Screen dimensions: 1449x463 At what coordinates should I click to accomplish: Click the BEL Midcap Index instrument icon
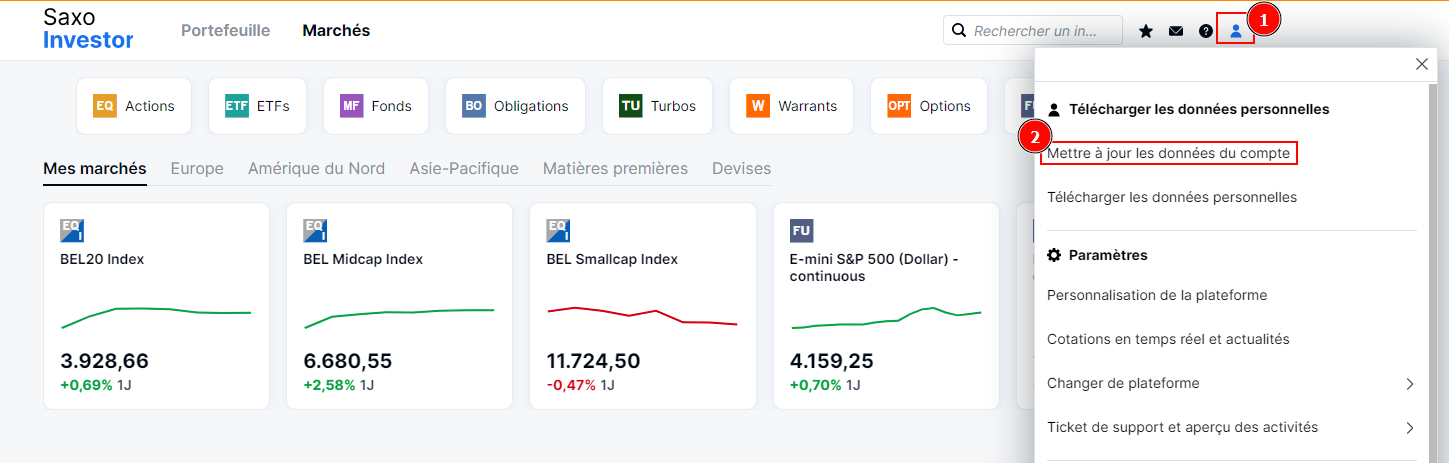pyautogui.click(x=315, y=231)
